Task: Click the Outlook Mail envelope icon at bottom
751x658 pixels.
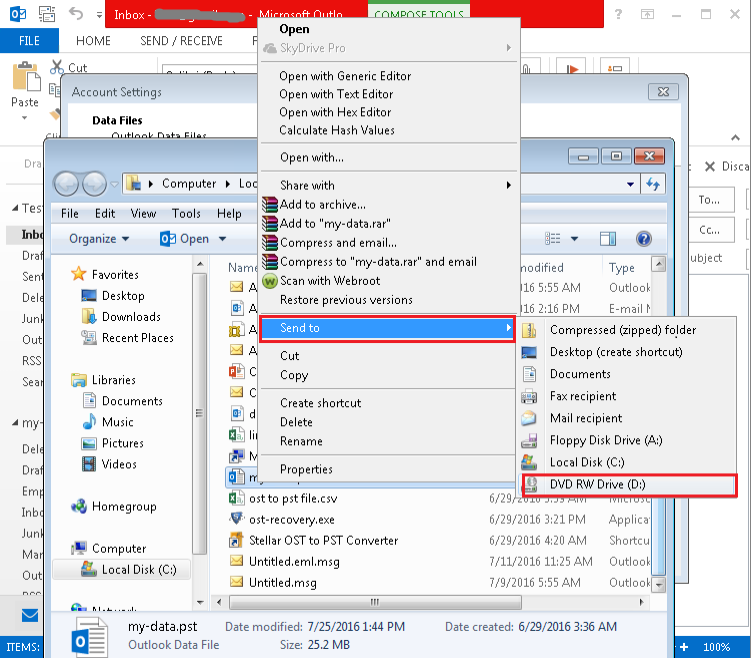Action: click(30, 614)
